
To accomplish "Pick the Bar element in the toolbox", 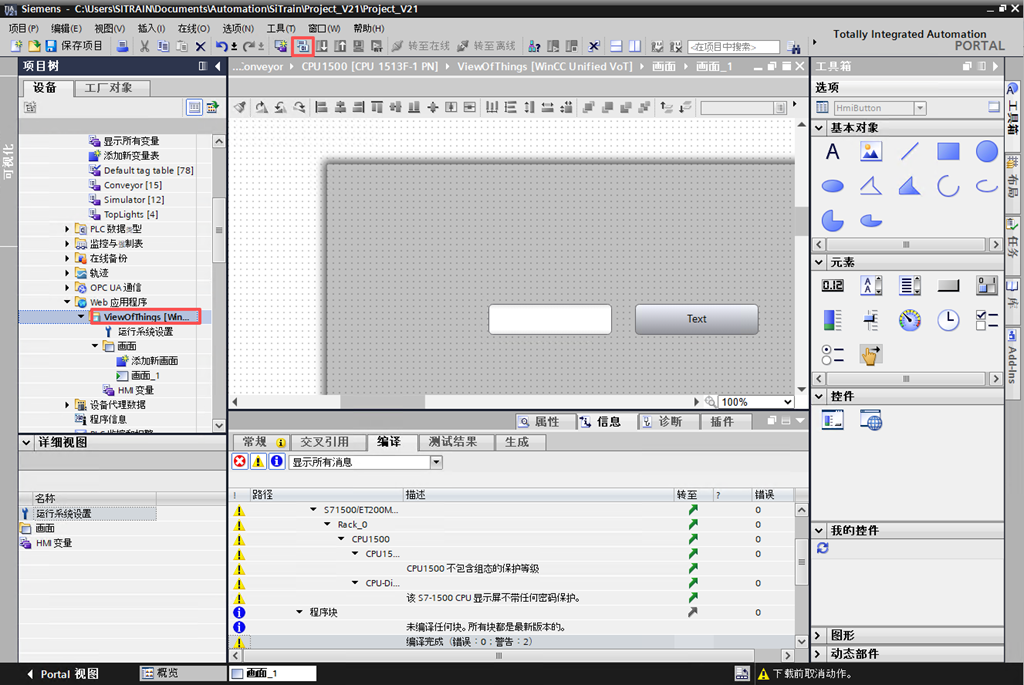I will point(832,320).
